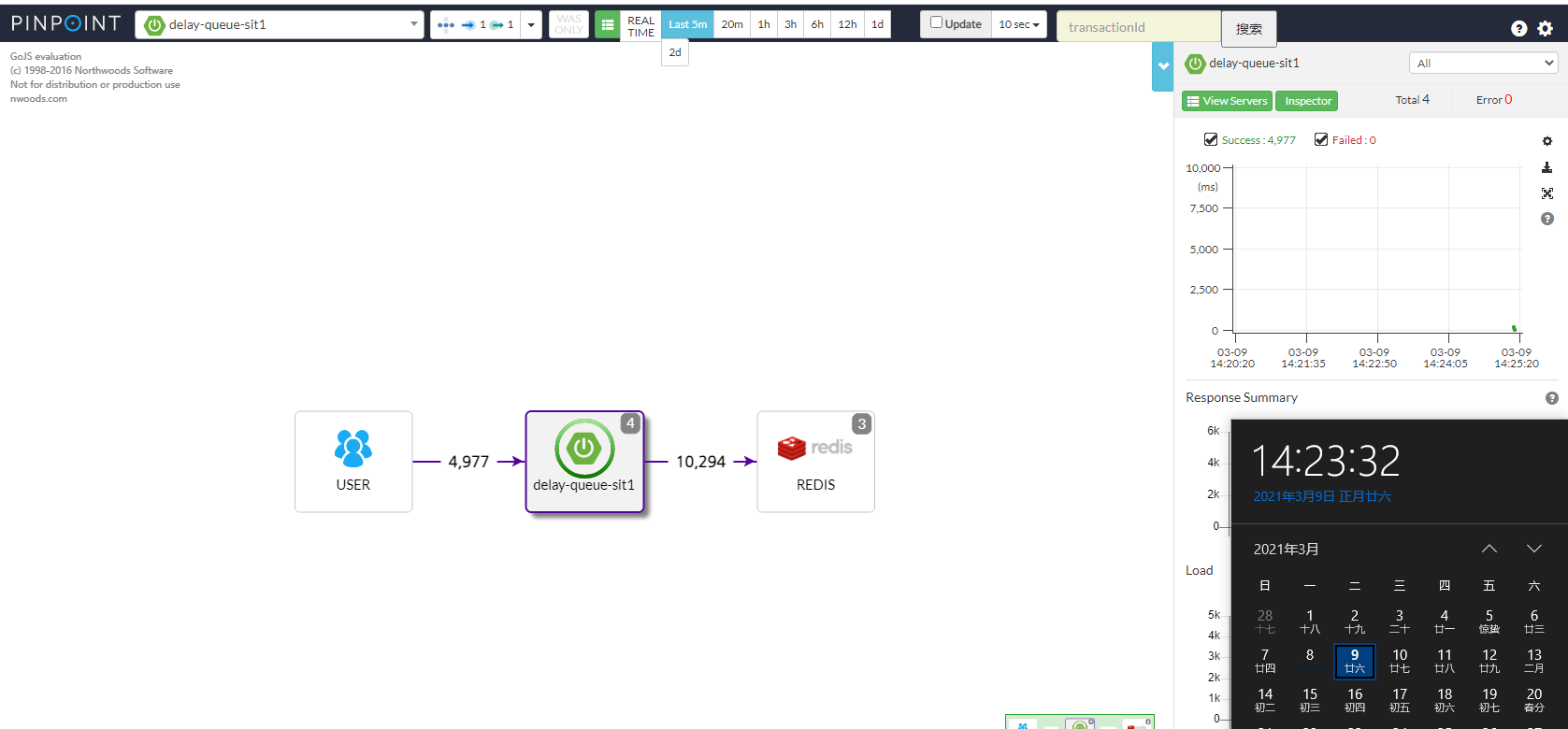
Task: Toggle the Success : 4,977 checkbox
Action: pyautogui.click(x=1211, y=139)
